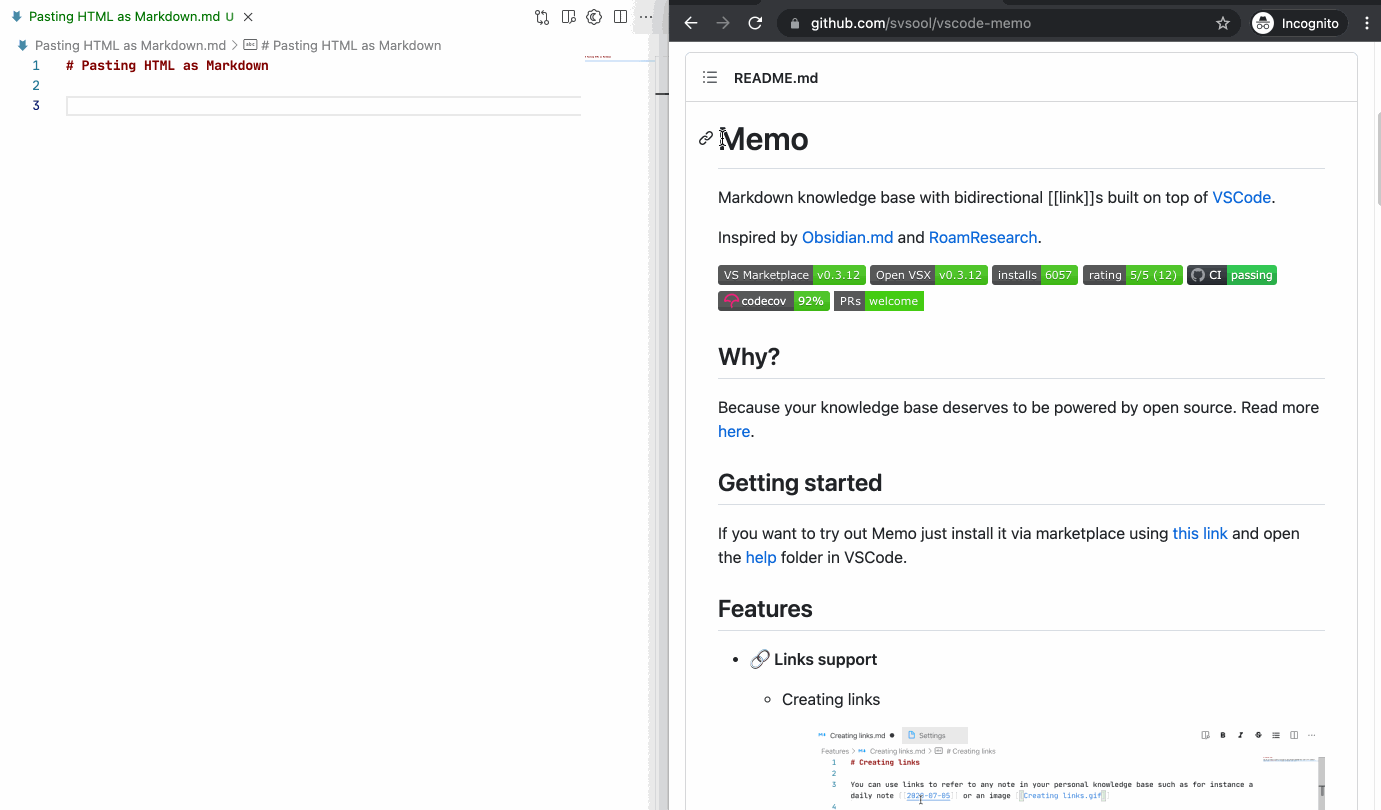Image resolution: width=1381 pixels, height=810 pixels.
Task: Bookmark this page with star icon
Action: (x=1222, y=23)
